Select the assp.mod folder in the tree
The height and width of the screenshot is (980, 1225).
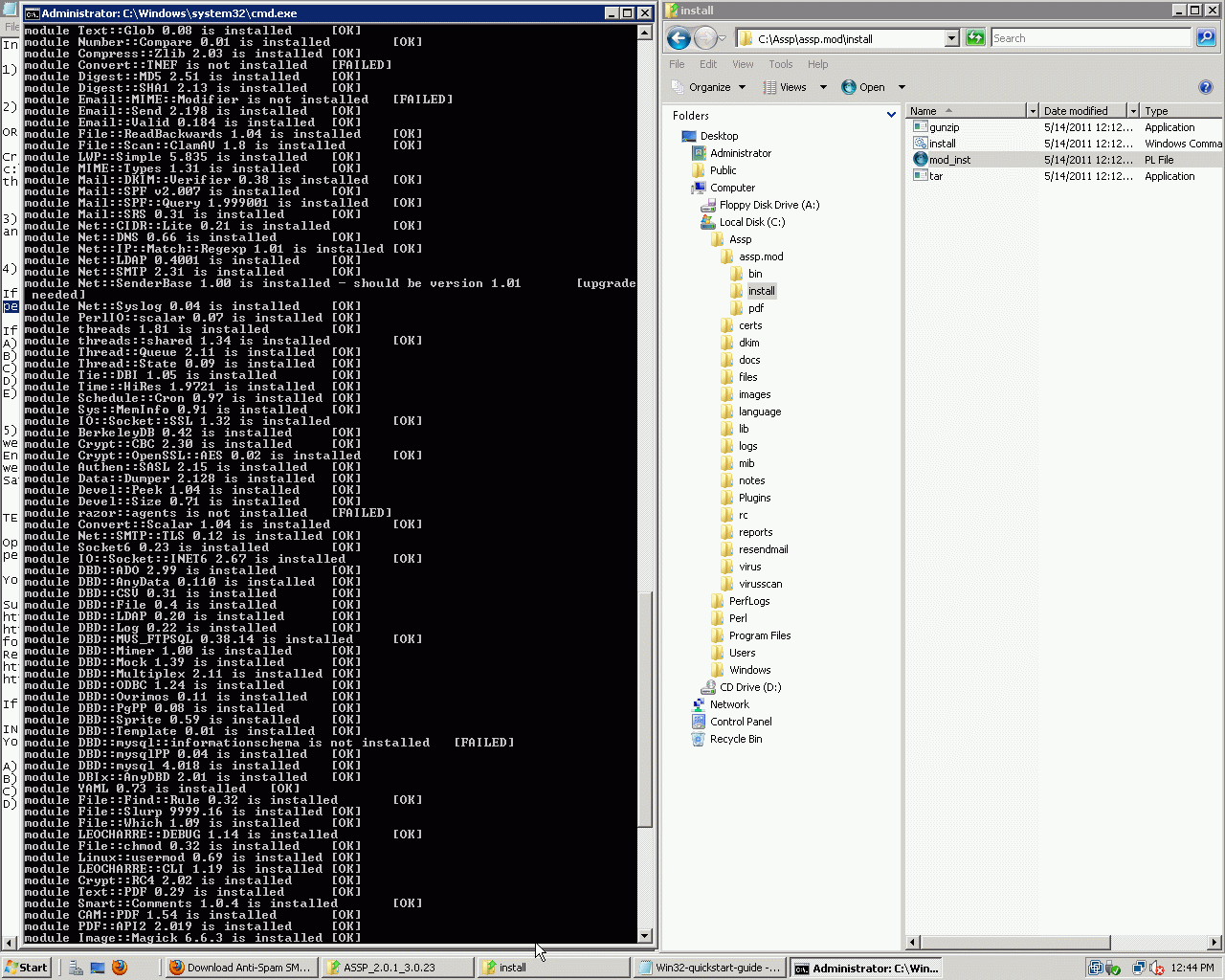tap(761, 256)
